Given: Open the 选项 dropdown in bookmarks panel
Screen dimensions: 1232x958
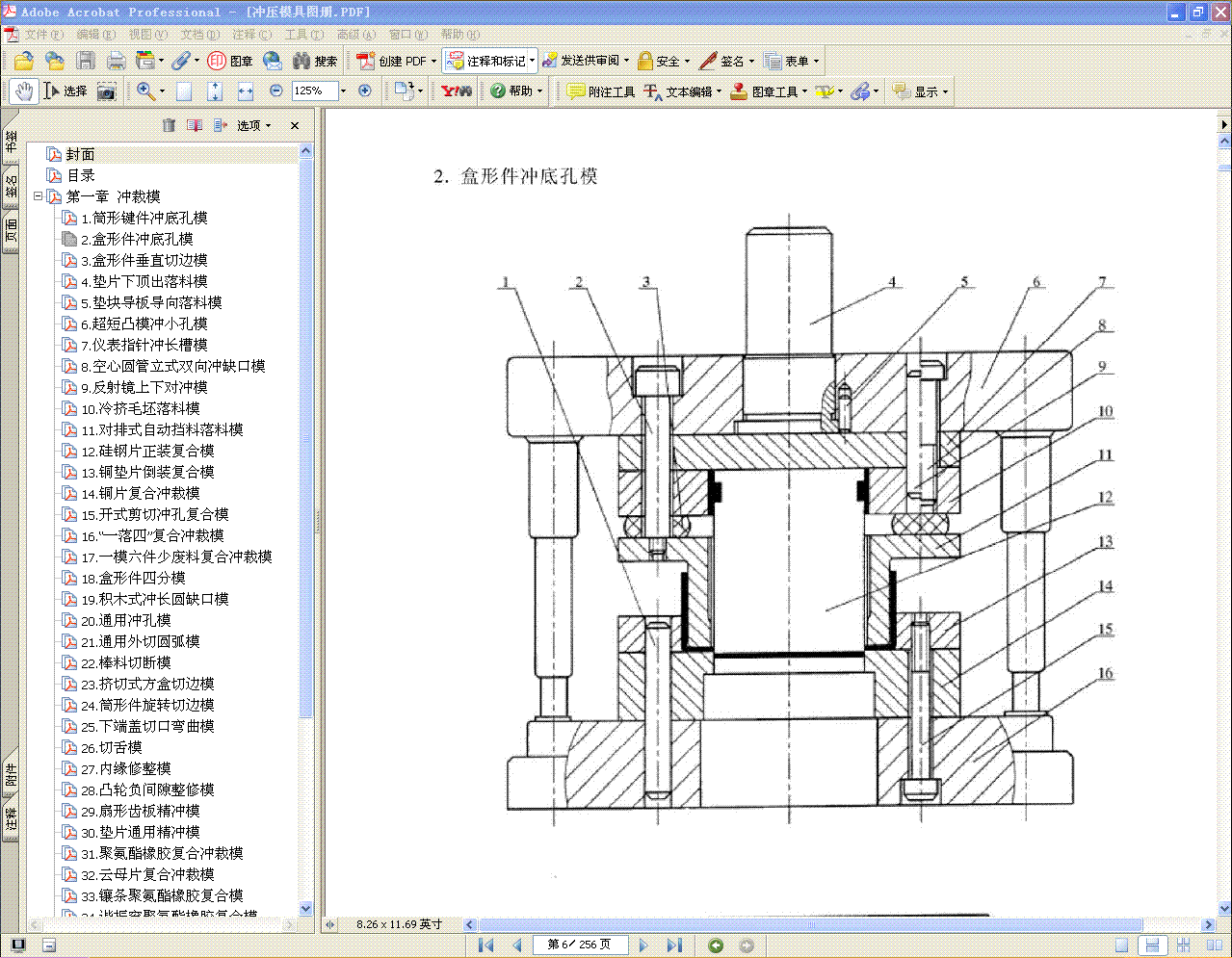Looking at the screenshot, I should [252, 125].
